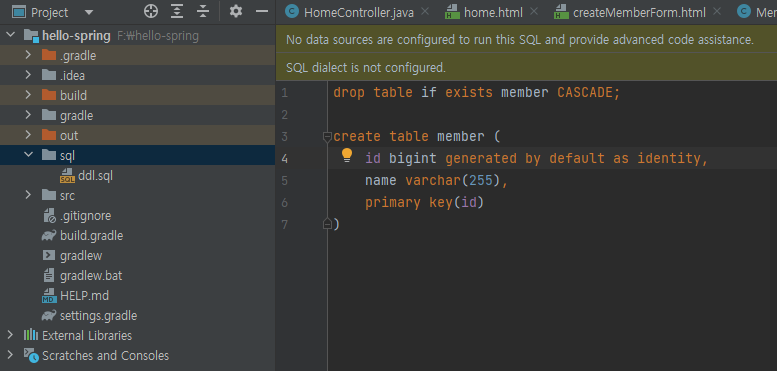Click the Collapse All icon
This screenshot has height=371, width=777.
click(x=203, y=11)
